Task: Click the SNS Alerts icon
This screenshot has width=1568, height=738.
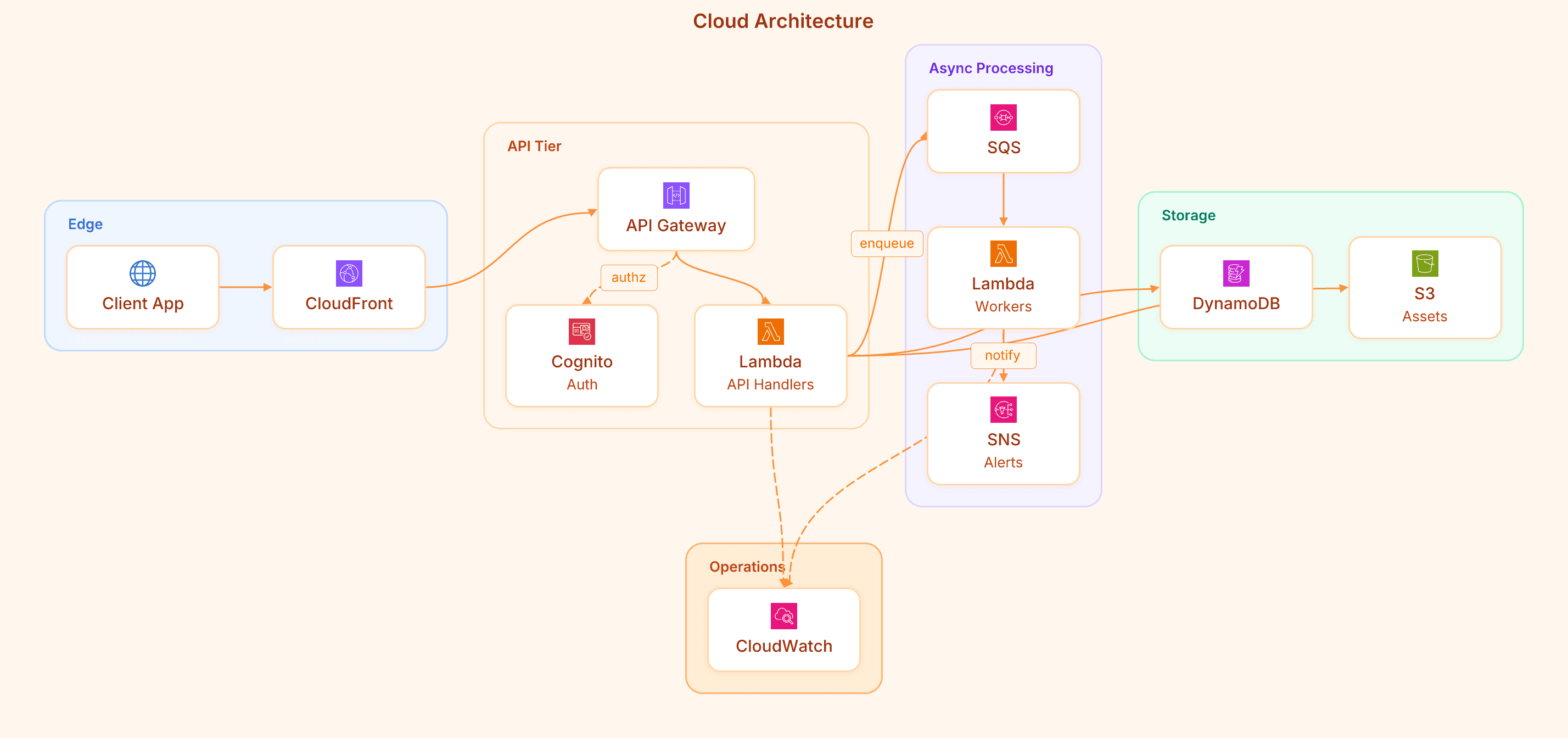Action: (1003, 410)
